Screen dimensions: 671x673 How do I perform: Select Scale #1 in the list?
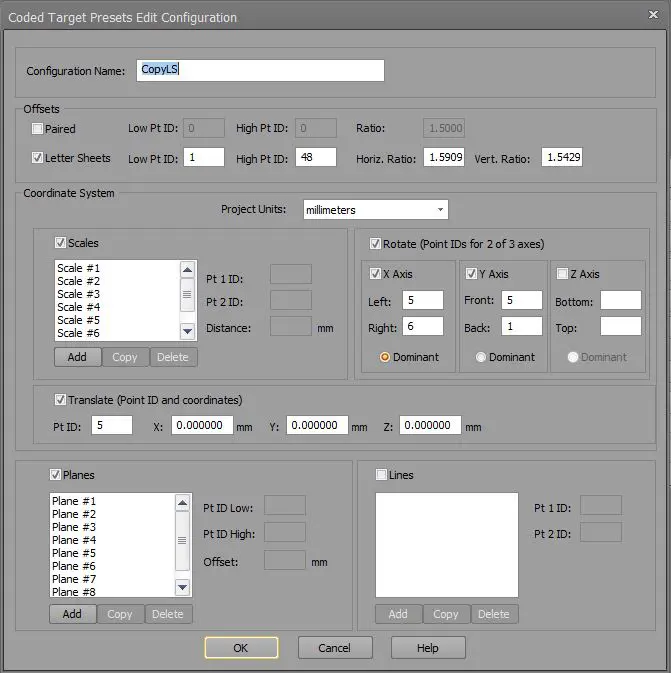pos(79,268)
